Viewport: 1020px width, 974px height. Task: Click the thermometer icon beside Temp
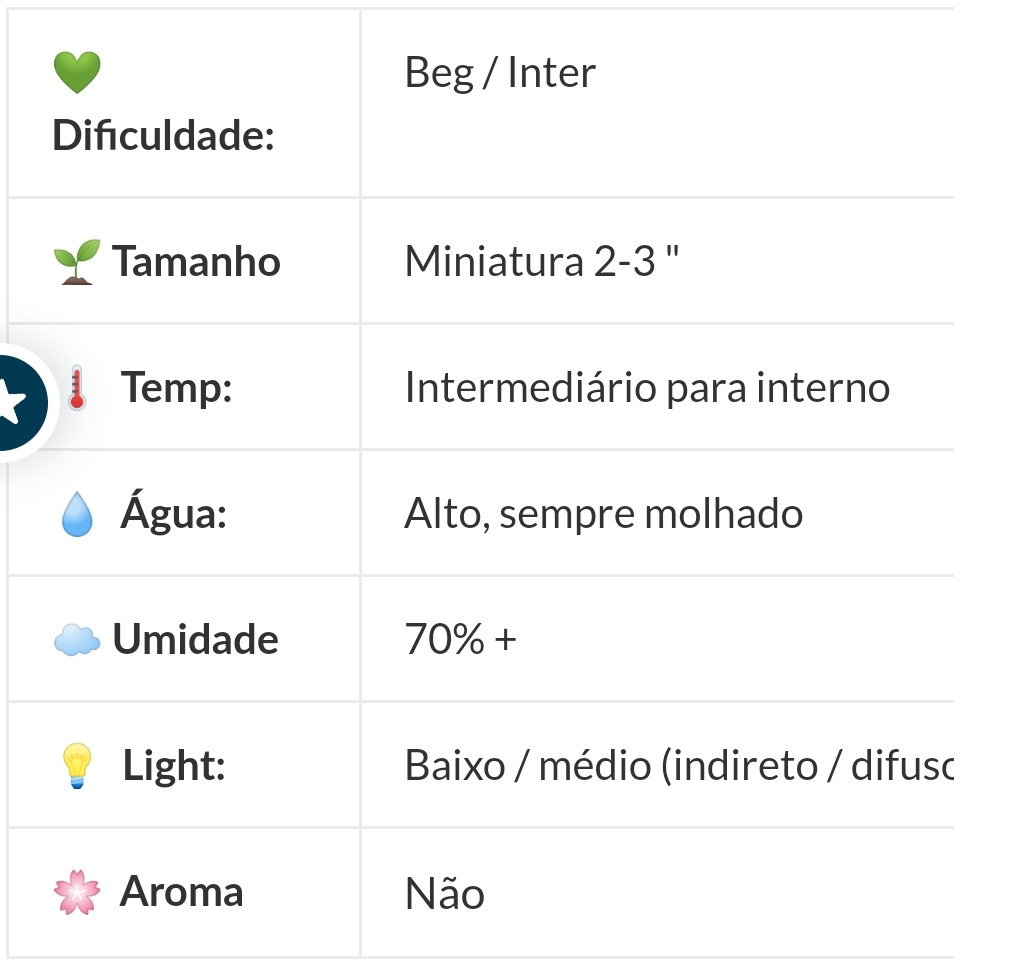click(x=77, y=388)
